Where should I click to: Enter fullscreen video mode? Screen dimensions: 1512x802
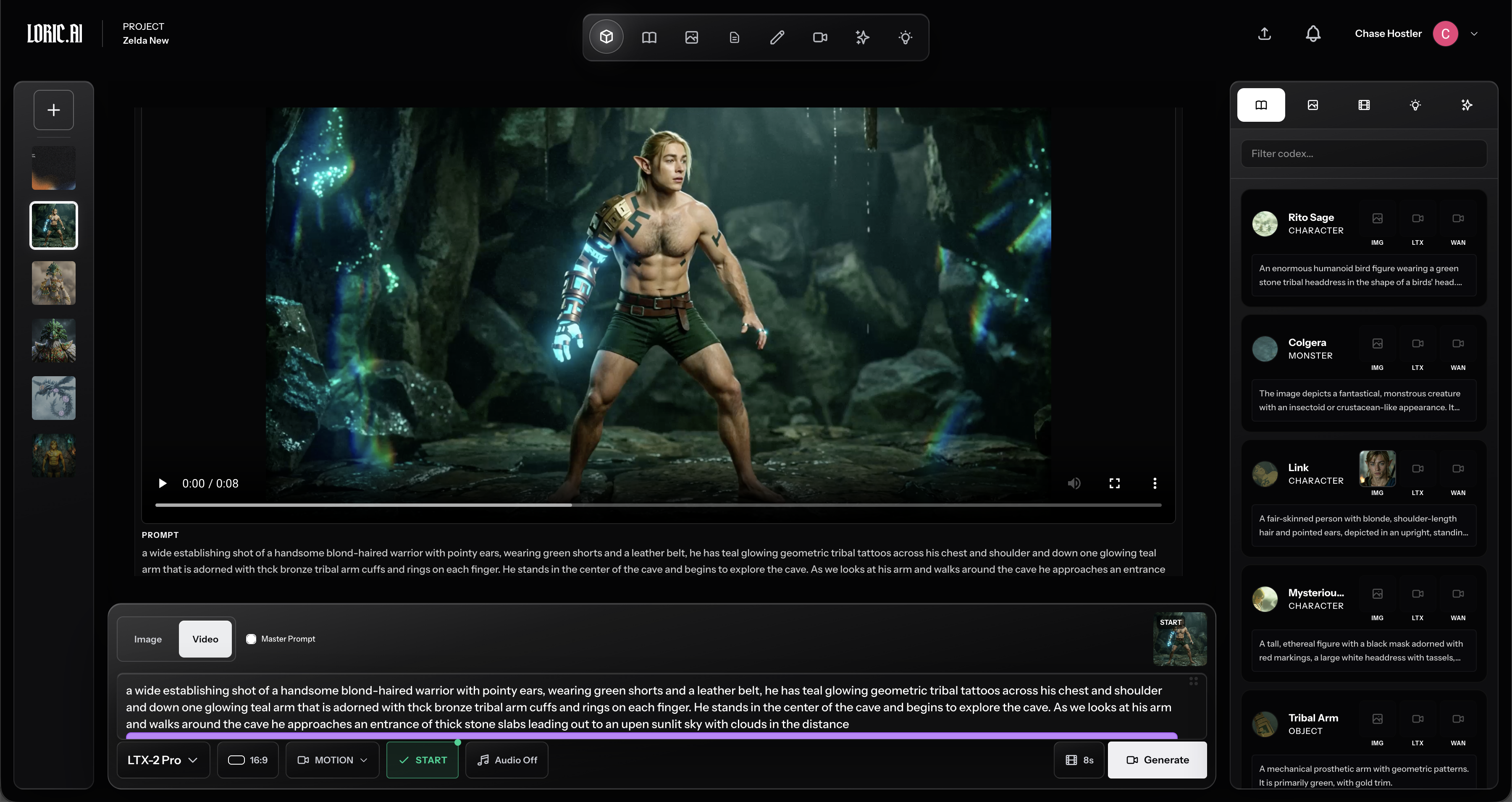1114,483
